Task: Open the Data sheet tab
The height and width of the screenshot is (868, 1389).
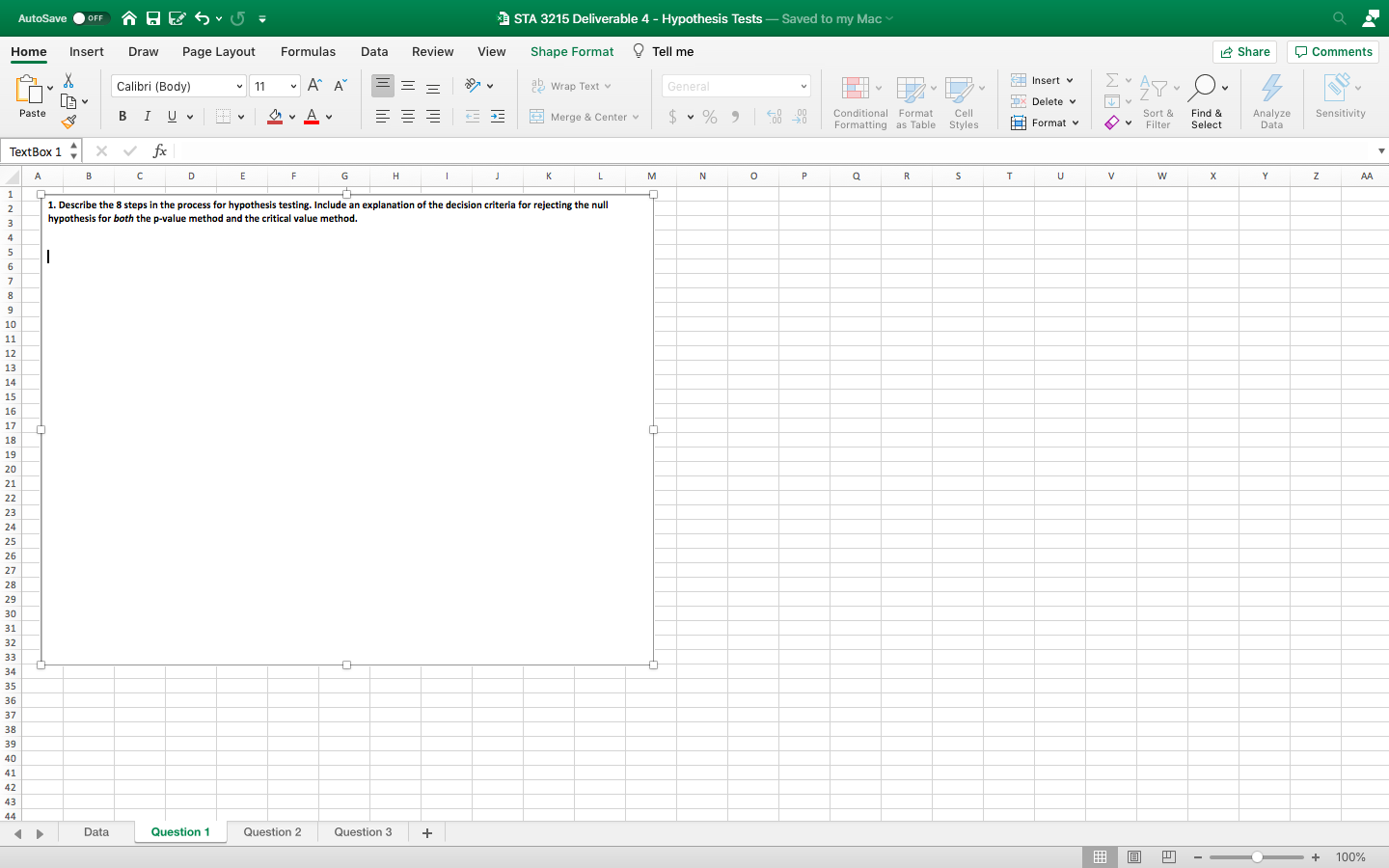Action: pyautogui.click(x=96, y=832)
